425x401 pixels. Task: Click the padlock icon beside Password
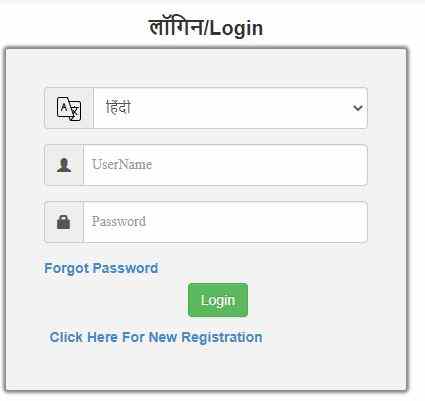(64, 222)
